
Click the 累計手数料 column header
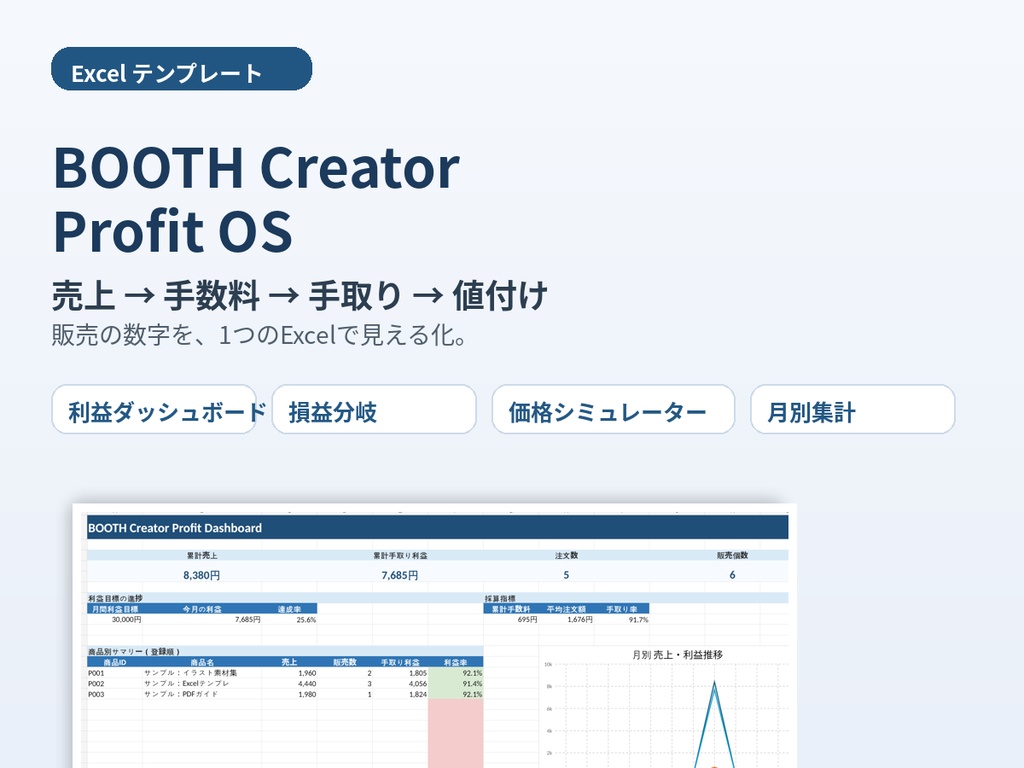tap(511, 609)
